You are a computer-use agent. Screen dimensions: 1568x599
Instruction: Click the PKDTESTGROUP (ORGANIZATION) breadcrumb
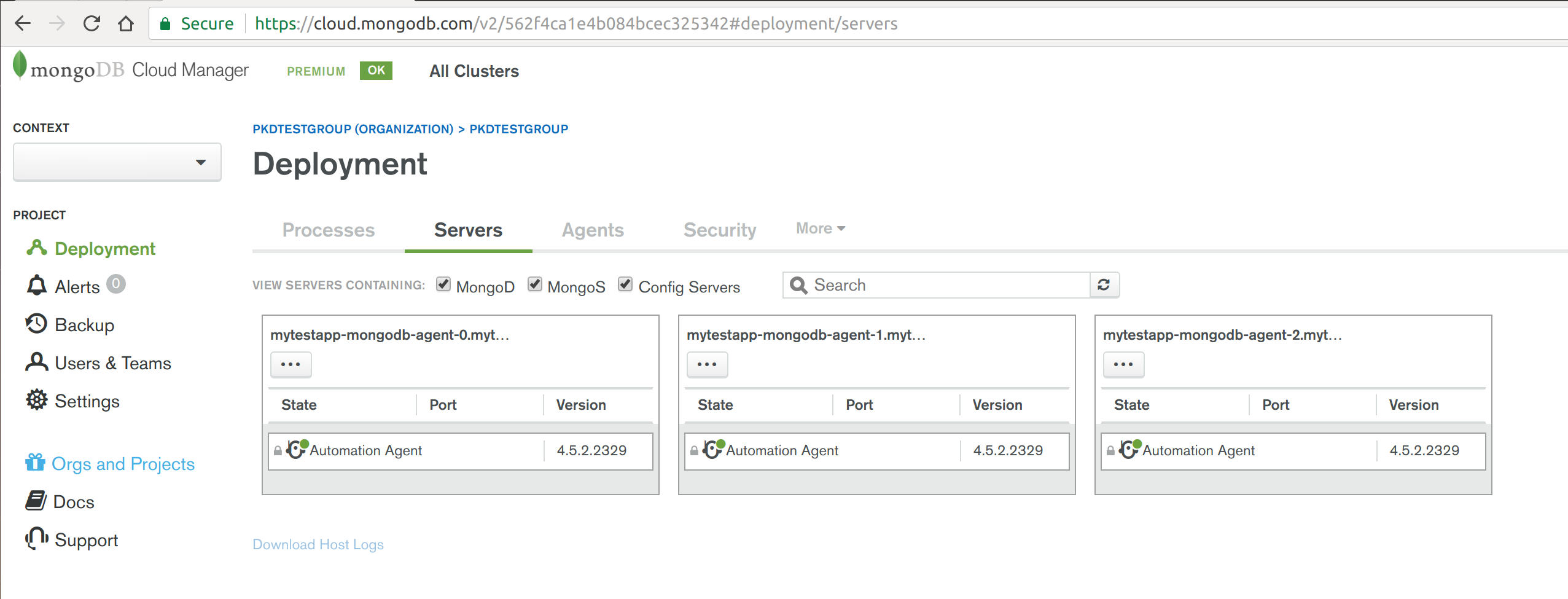(x=353, y=129)
